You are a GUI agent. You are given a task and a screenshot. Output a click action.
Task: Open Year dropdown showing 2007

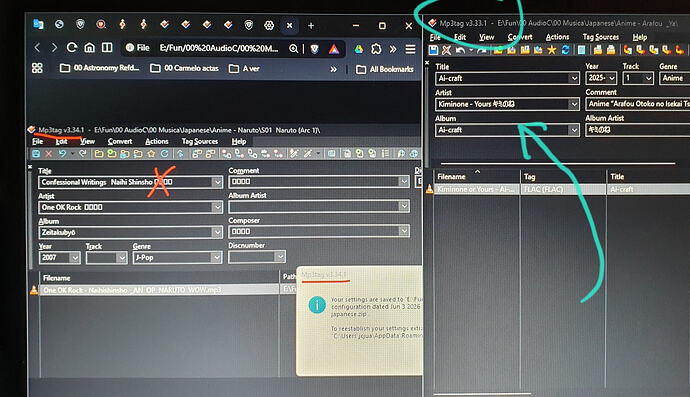click(x=75, y=258)
